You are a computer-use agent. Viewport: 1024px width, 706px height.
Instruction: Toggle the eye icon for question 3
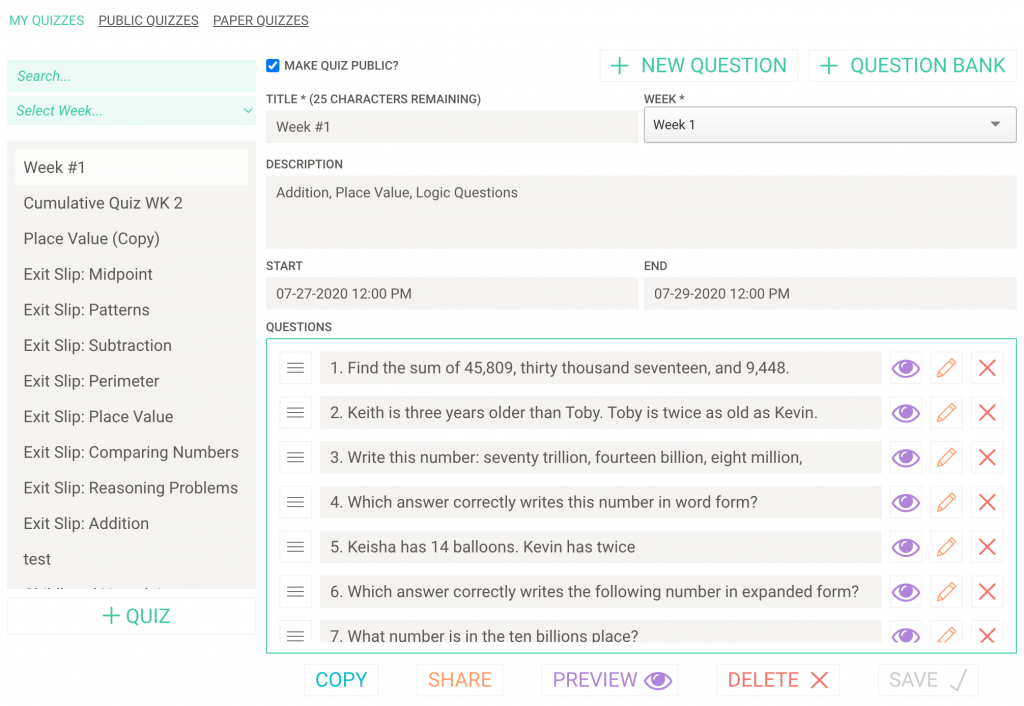pos(905,458)
